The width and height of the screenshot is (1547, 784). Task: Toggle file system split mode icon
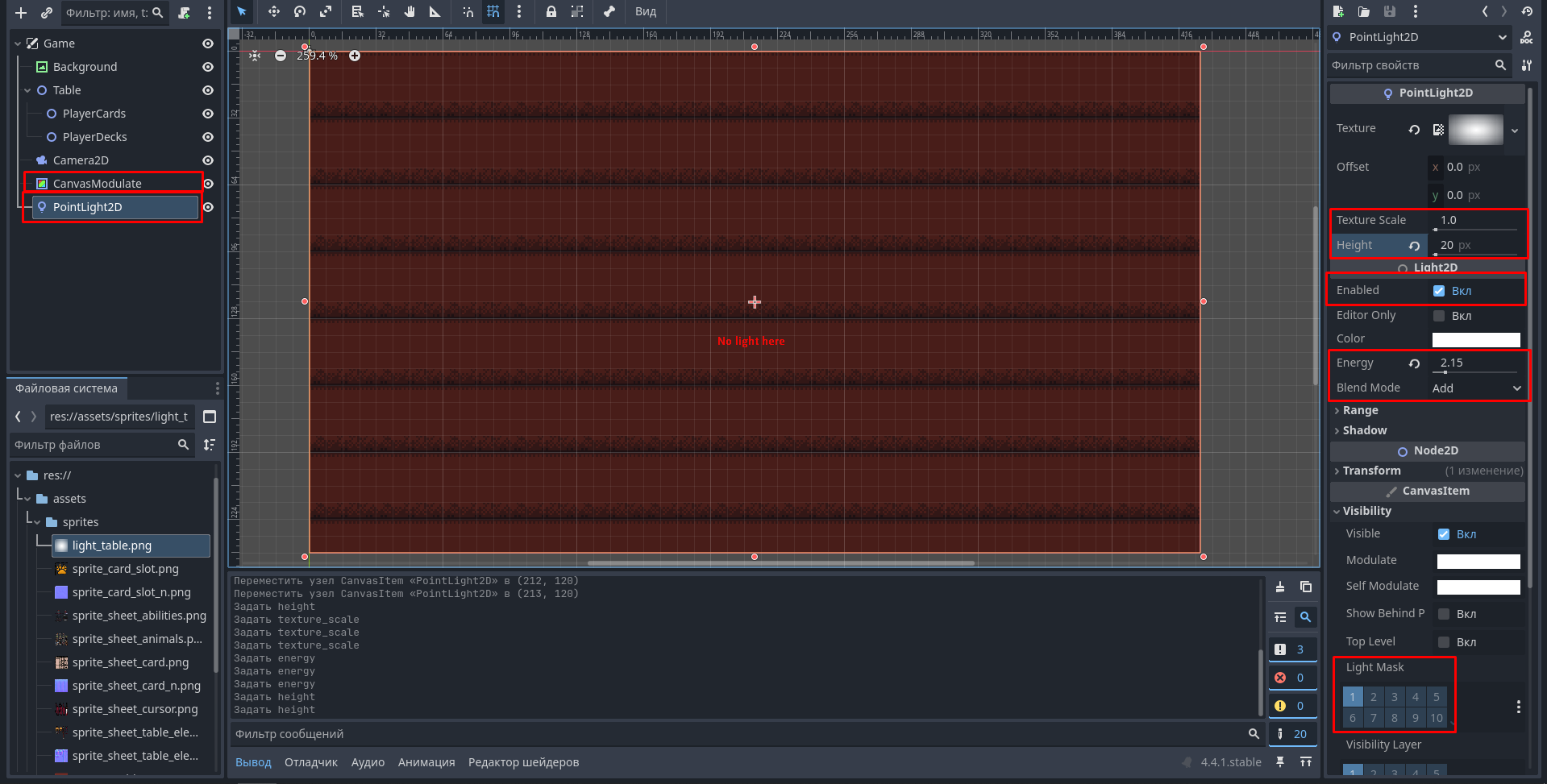click(x=210, y=417)
